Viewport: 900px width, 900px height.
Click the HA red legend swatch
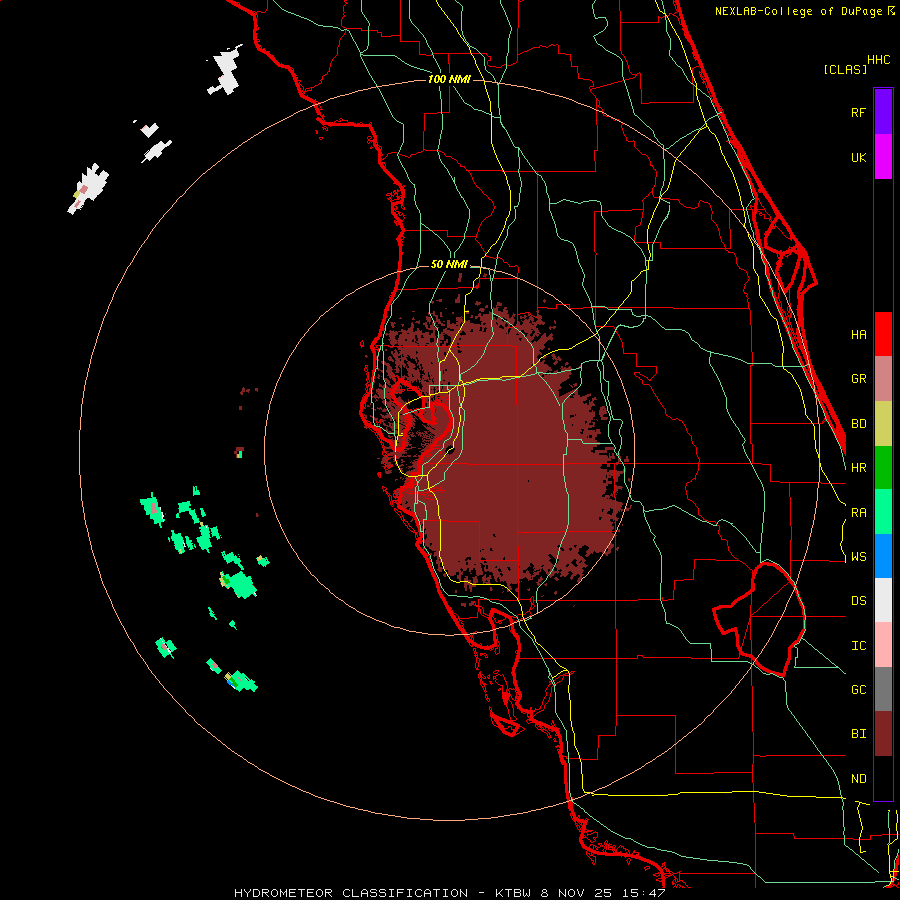pyautogui.click(x=883, y=334)
